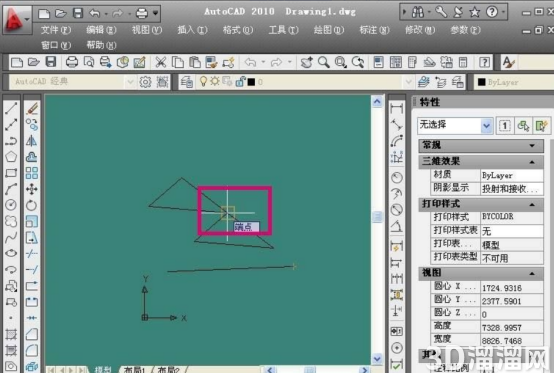This screenshot has height=374, width=554.
Task: Collapse the 打印样式 properties section
Action: coord(532,204)
